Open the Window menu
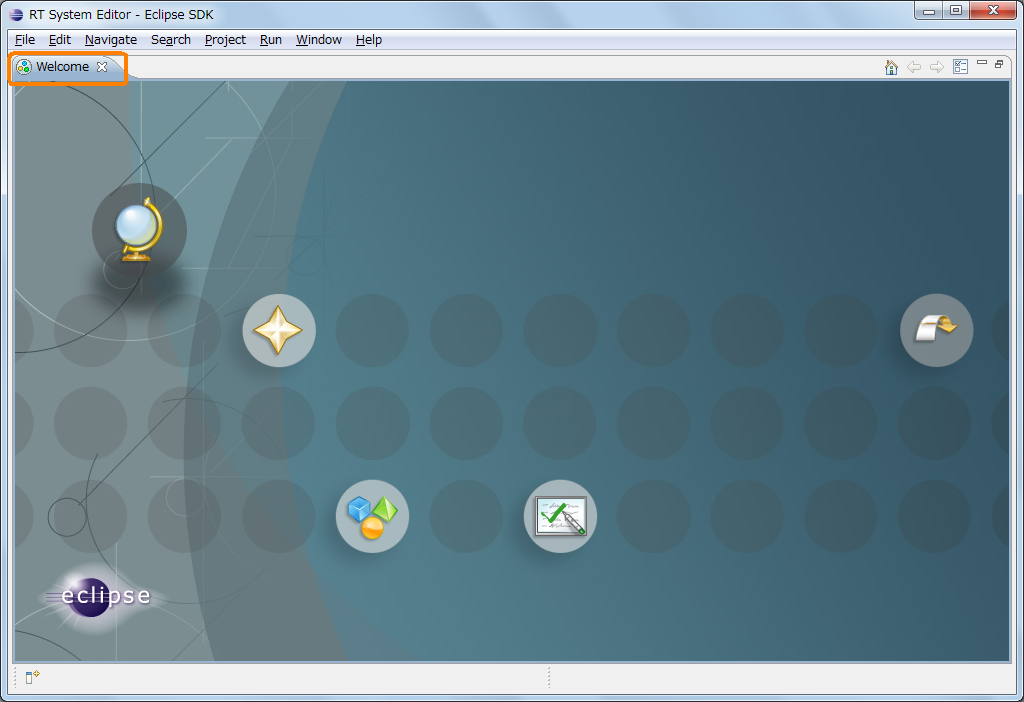 point(319,40)
